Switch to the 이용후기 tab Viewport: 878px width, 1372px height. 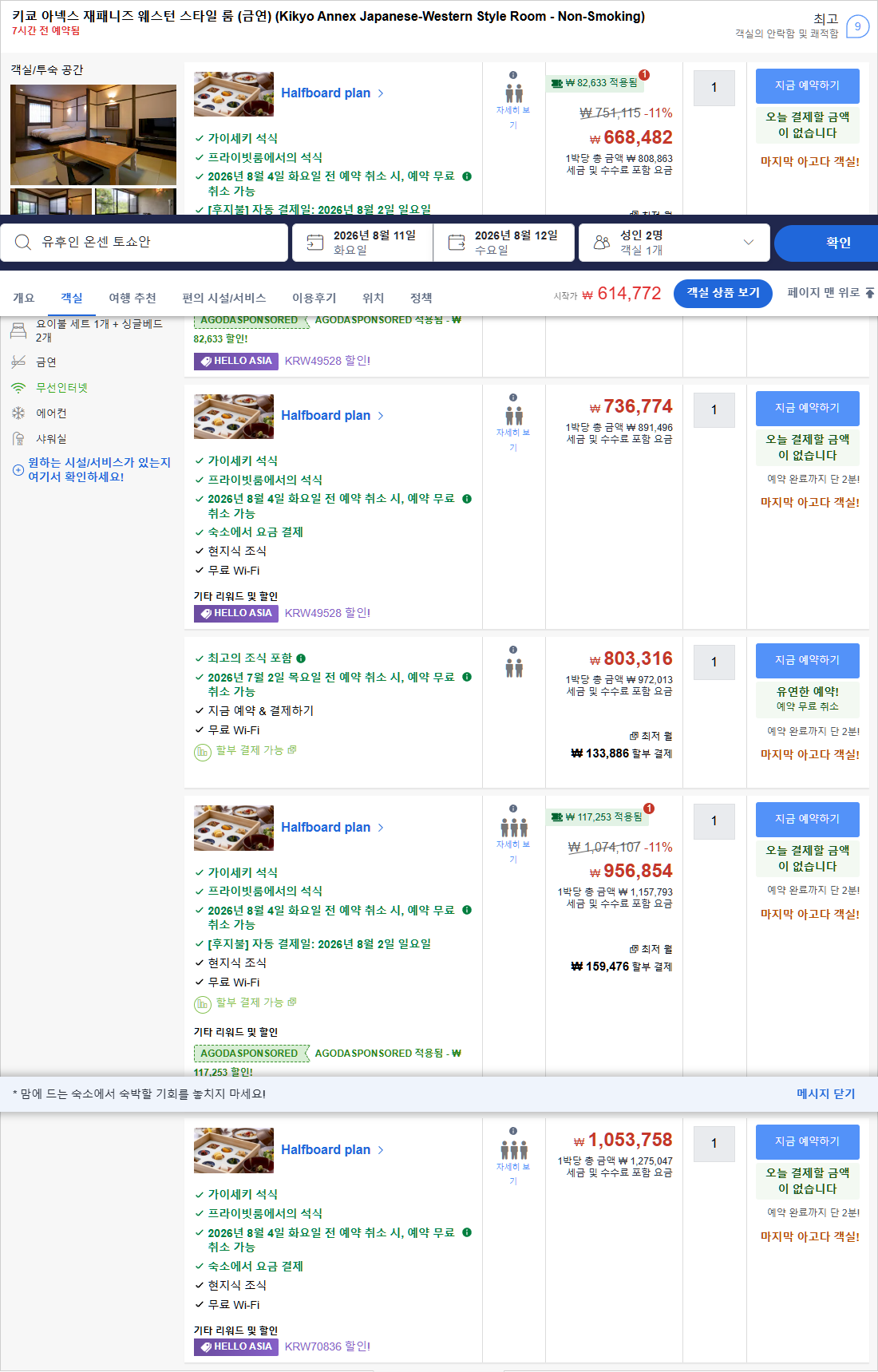click(314, 298)
